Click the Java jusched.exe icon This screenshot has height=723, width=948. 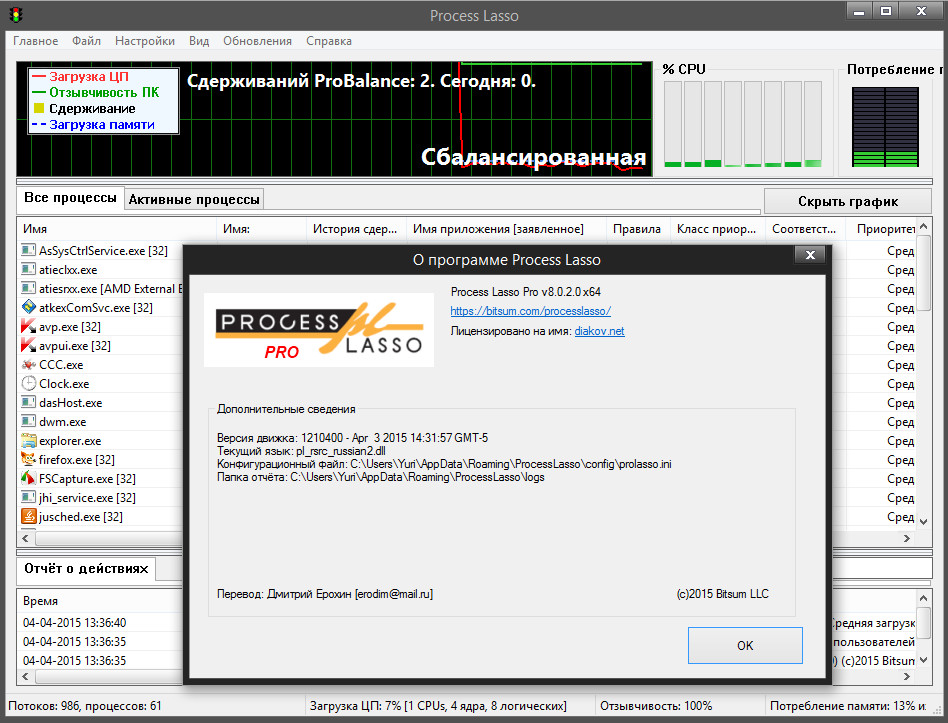[28, 516]
